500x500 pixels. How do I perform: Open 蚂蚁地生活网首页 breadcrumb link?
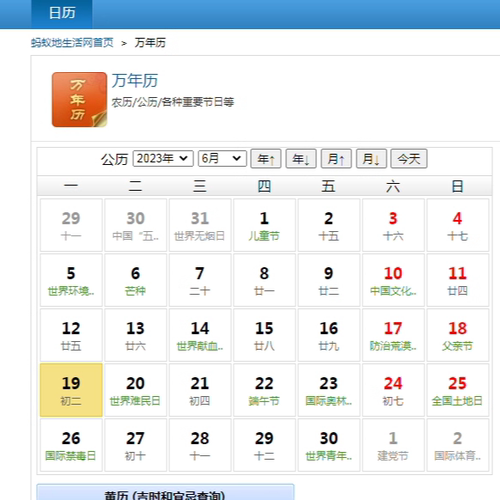[x=72, y=43]
